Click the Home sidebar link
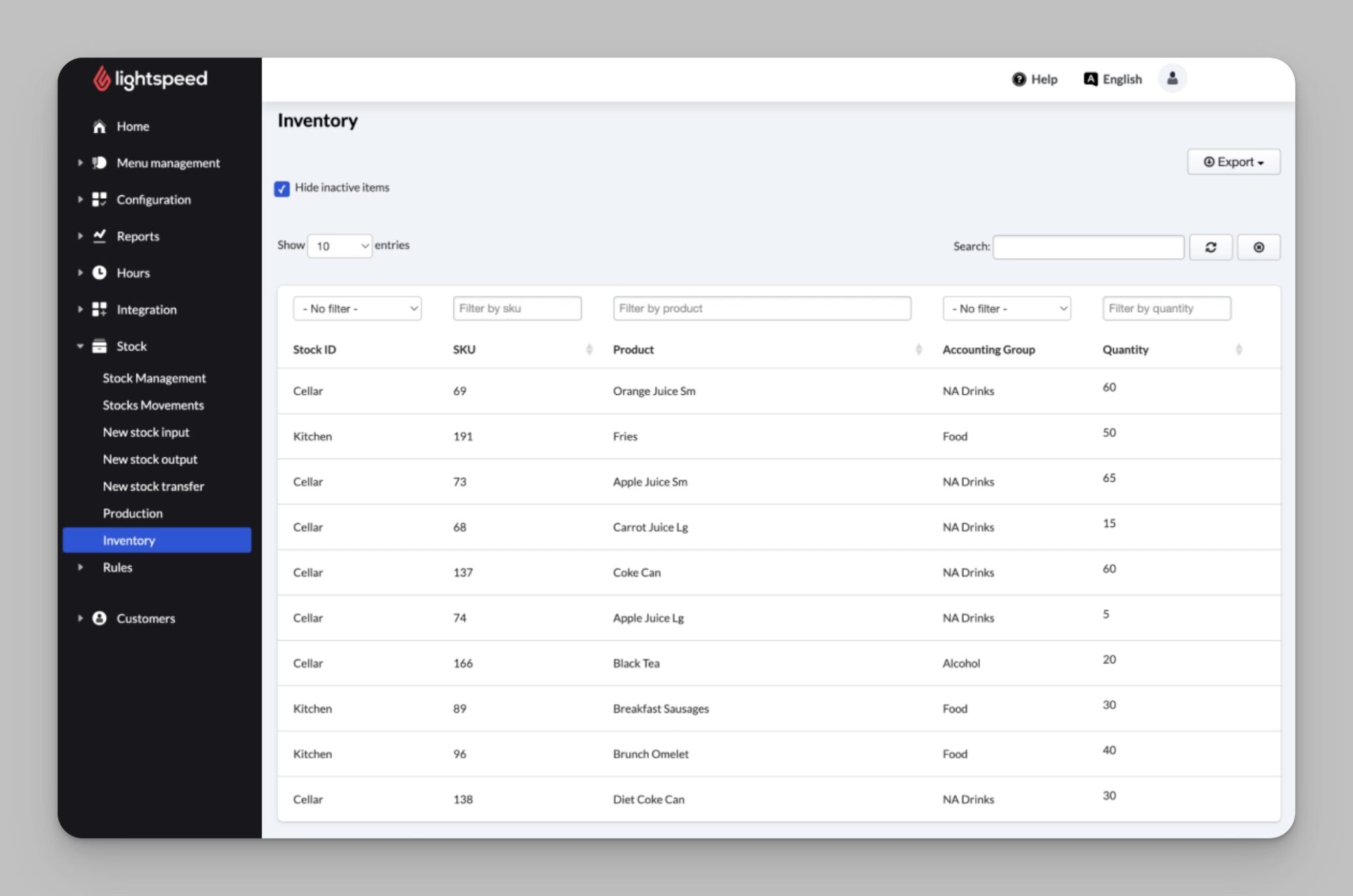The width and height of the screenshot is (1353, 896). point(133,127)
